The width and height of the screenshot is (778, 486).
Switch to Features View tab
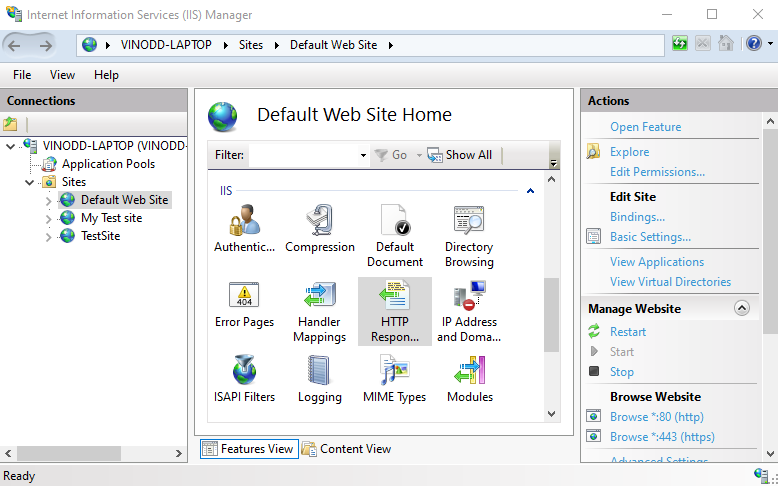pos(249,449)
